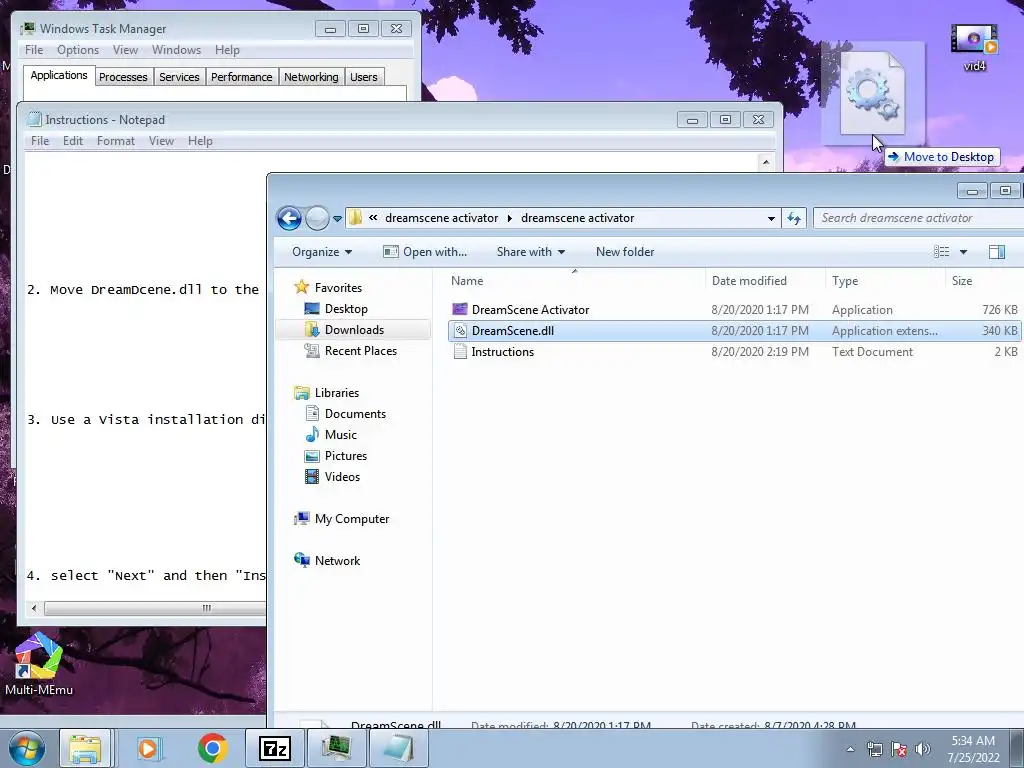The height and width of the screenshot is (768, 1024).
Task: Click the network icon in the system tray
Action: pos(874,749)
